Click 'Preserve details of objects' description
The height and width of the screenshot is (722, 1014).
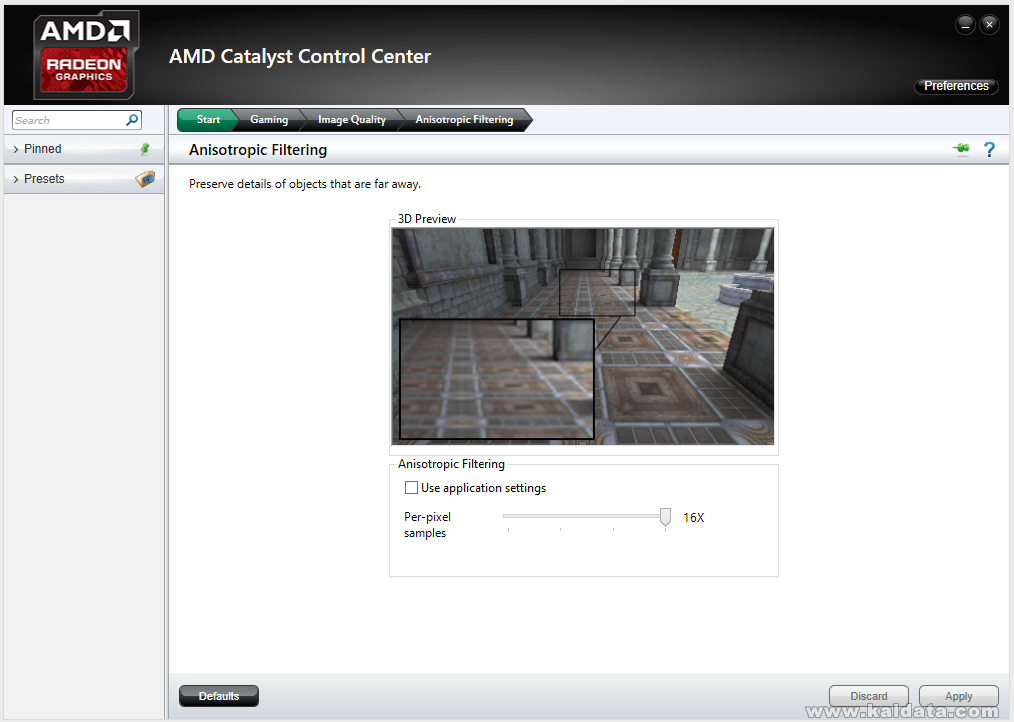coord(305,184)
